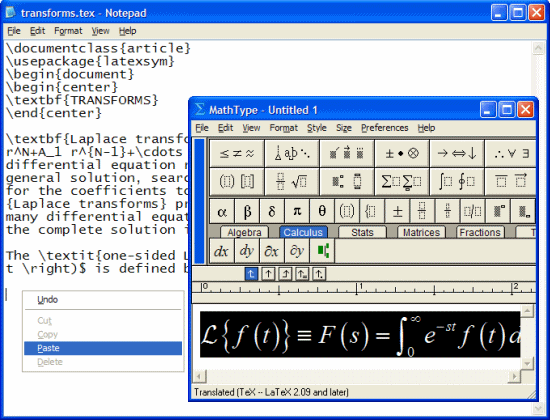This screenshot has width=550, height=420.
Task: Click MathType horizontal scroll left arrow
Action: [x=199, y=377]
